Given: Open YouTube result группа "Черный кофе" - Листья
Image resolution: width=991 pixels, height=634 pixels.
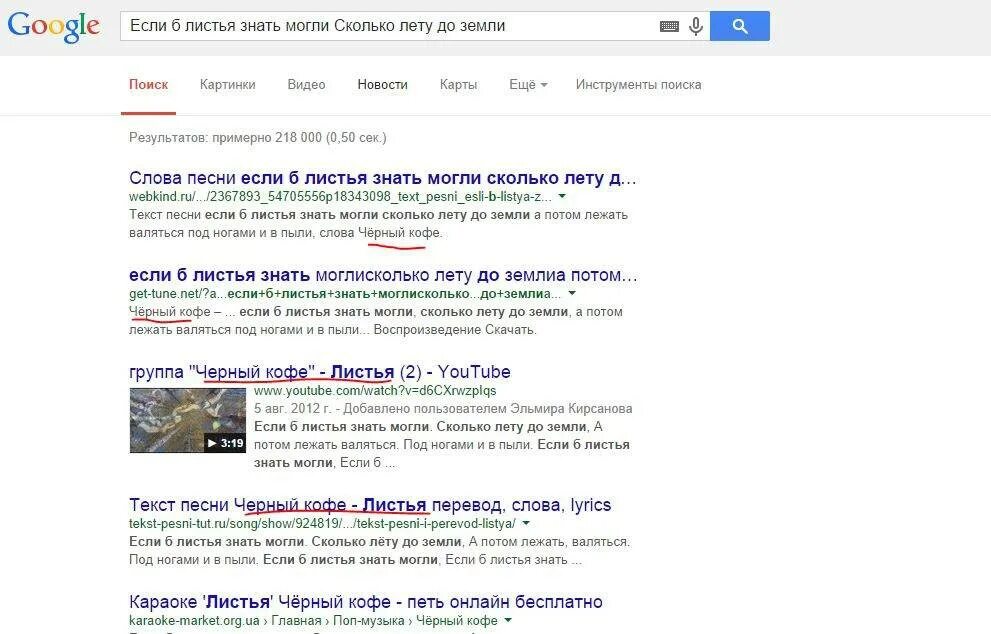Looking at the screenshot, I should pyautogui.click(x=320, y=372).
